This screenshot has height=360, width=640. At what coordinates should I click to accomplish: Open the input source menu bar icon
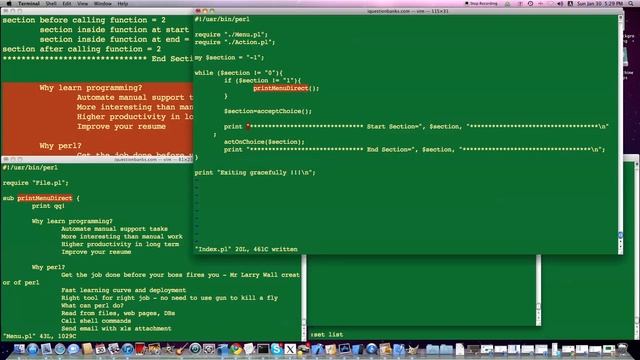(x=571, y=4)
